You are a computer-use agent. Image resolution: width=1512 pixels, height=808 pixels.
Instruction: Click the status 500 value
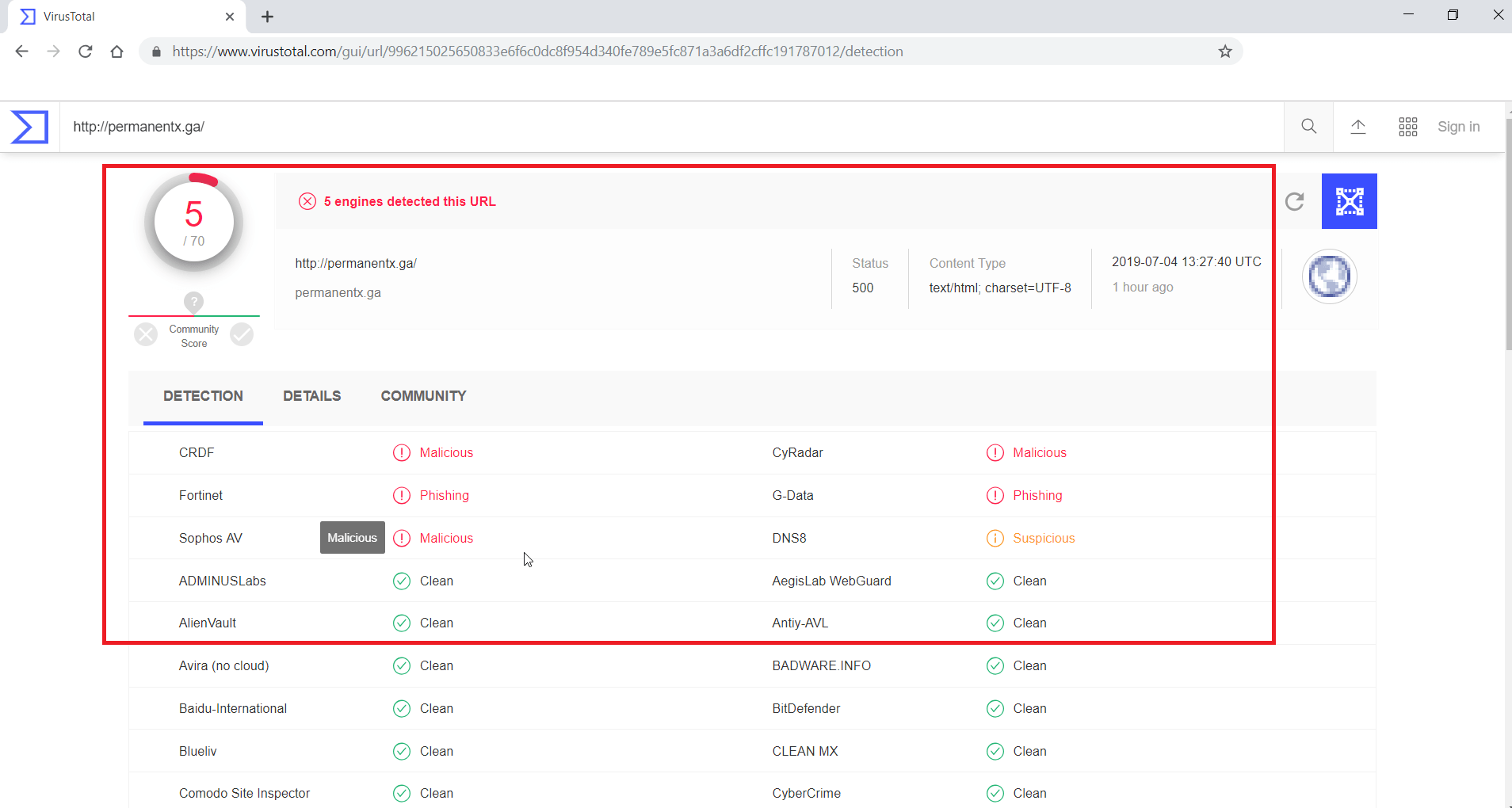point(863,288)
